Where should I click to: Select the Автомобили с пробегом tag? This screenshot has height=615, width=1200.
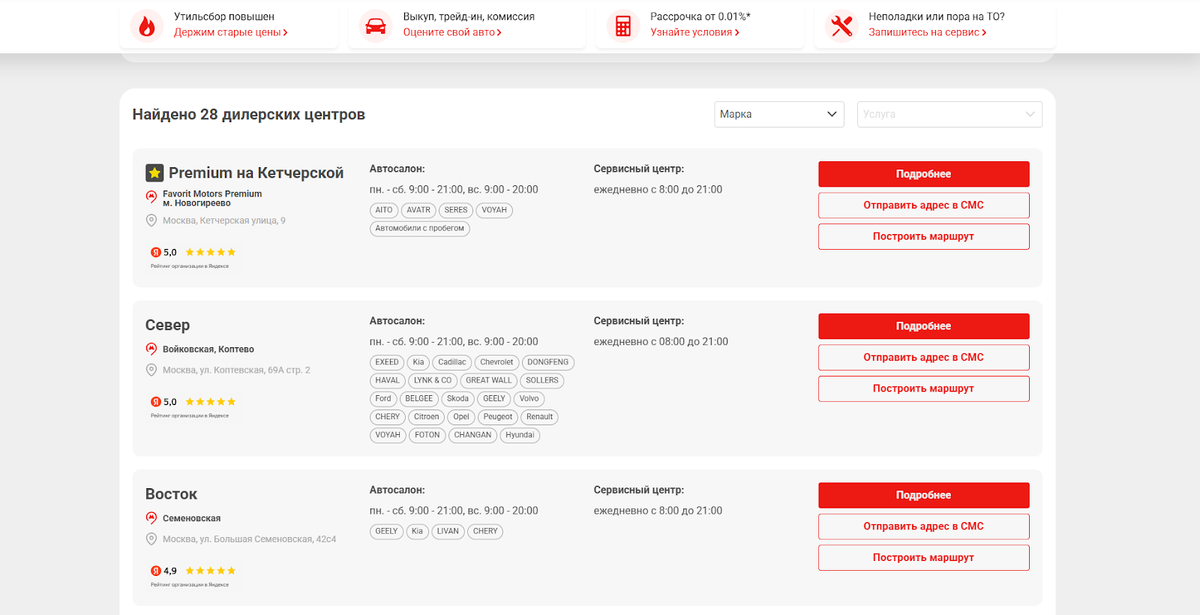419,229
